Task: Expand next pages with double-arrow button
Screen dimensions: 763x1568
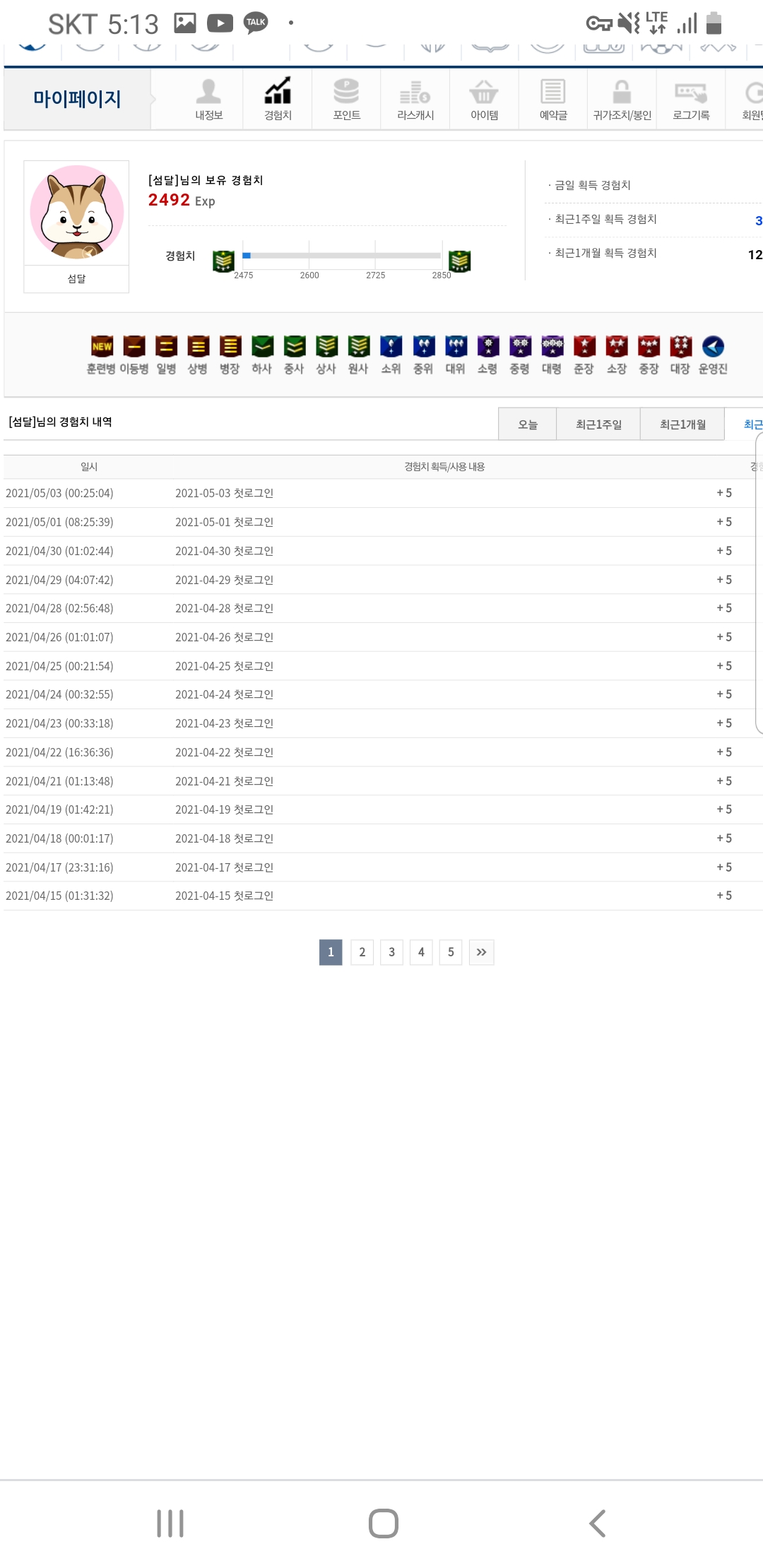Action: pos(481,952)
